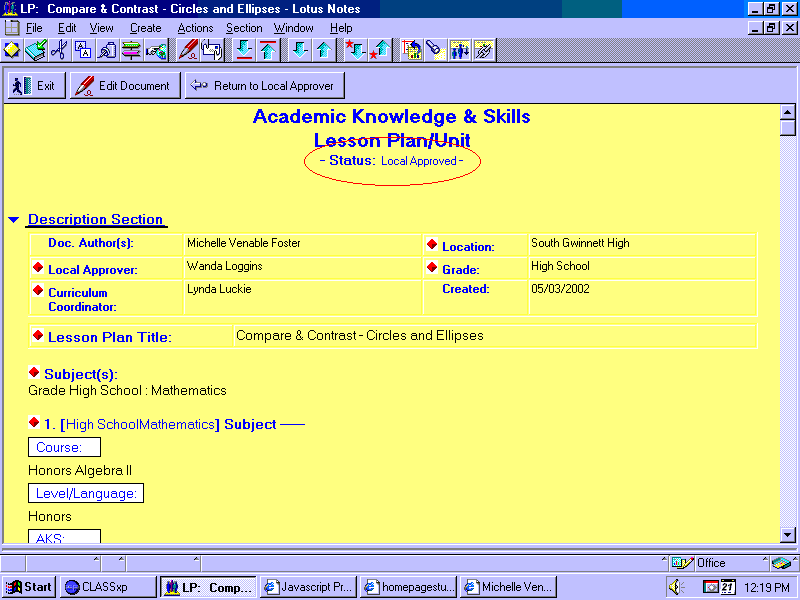Switch to homepagestu... taskbar window

point(408,587)
